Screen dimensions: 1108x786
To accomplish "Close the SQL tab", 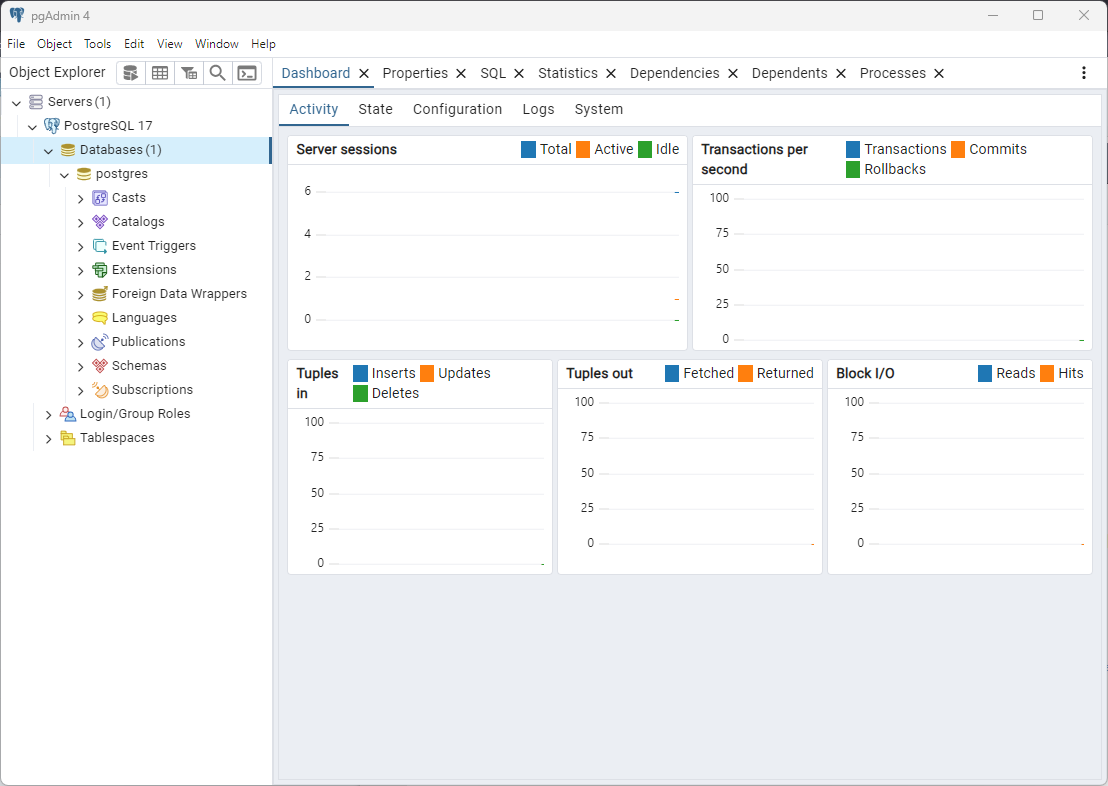I will pyautogui.click(x=519, y=74).
